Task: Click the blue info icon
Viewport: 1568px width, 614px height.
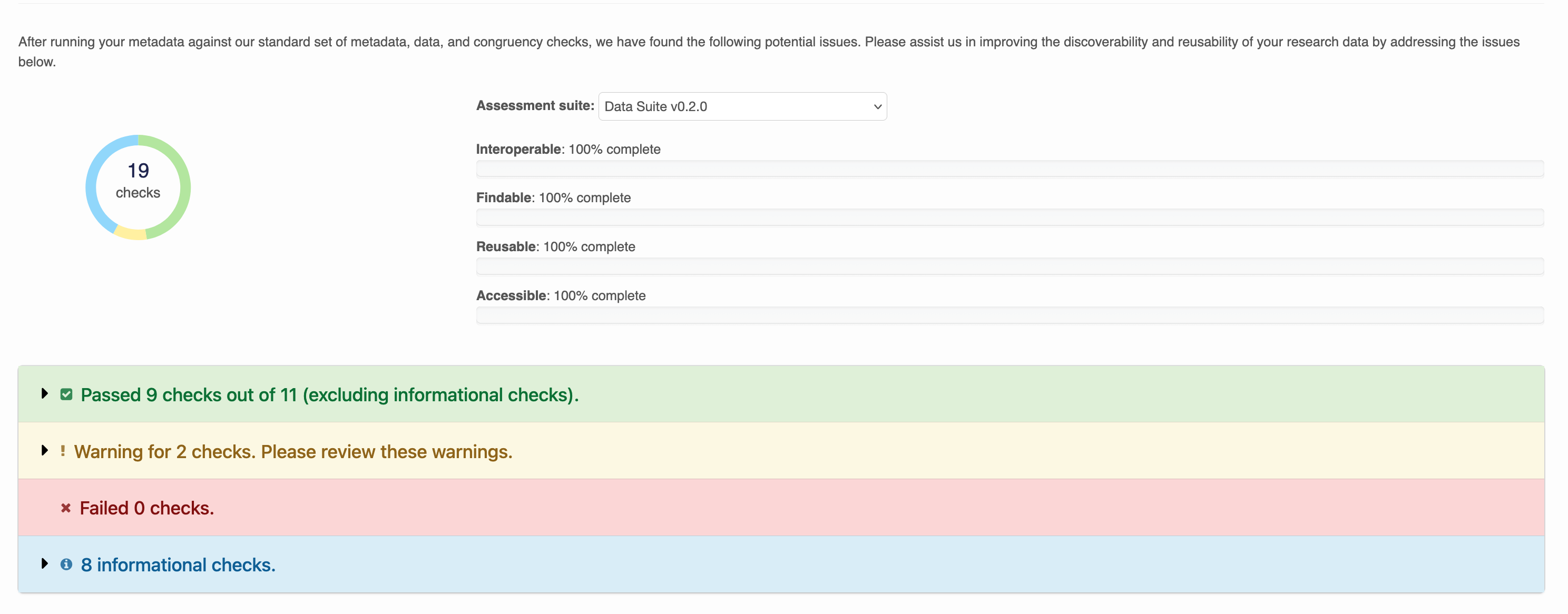Action: coord(66,564)
